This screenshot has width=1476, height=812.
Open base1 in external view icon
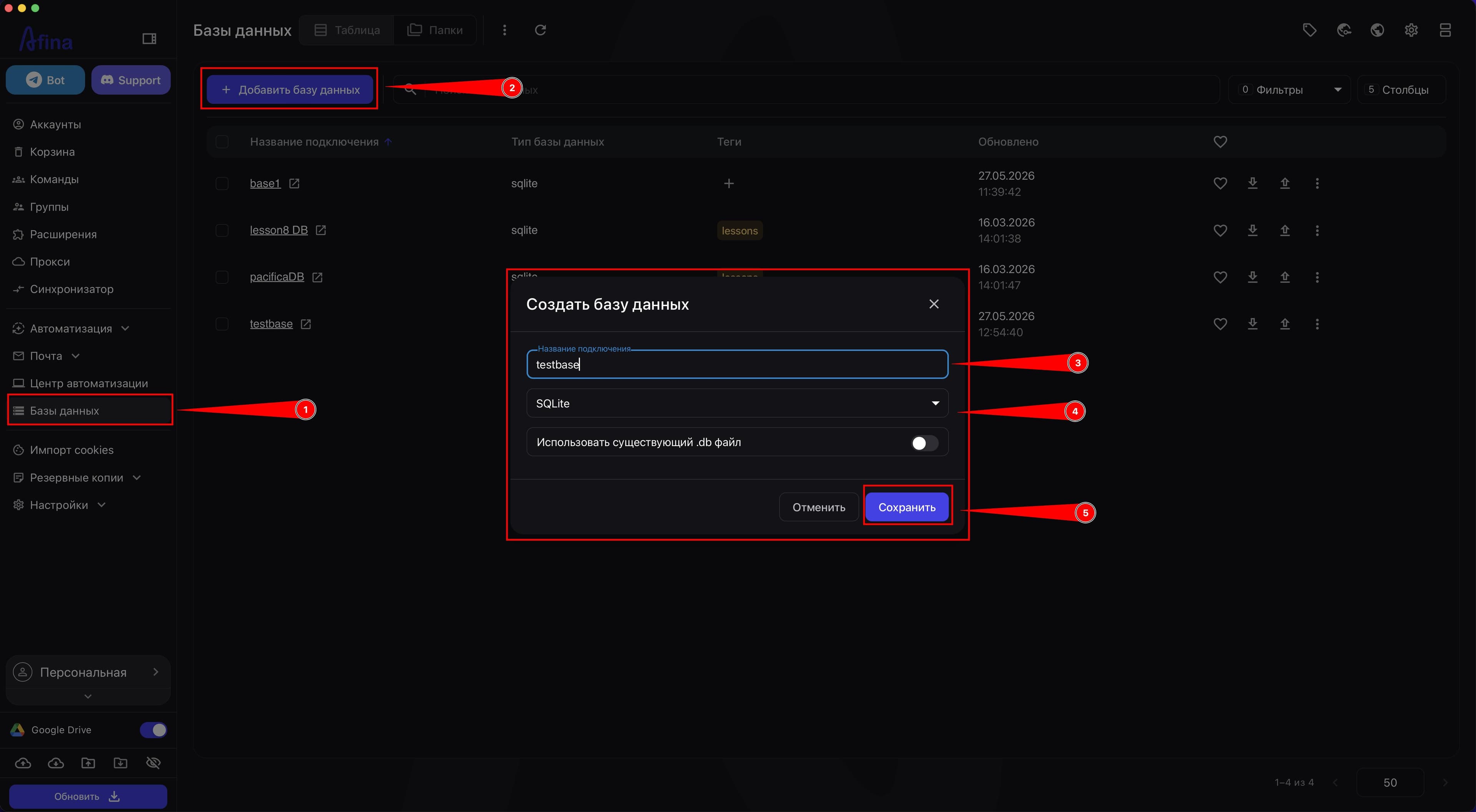294,183
